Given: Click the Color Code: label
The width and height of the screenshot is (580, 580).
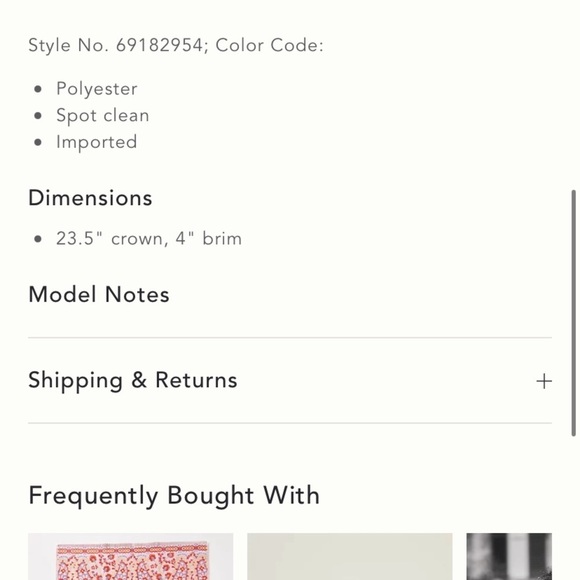Looking at the screenshot, I should [270, 45].
